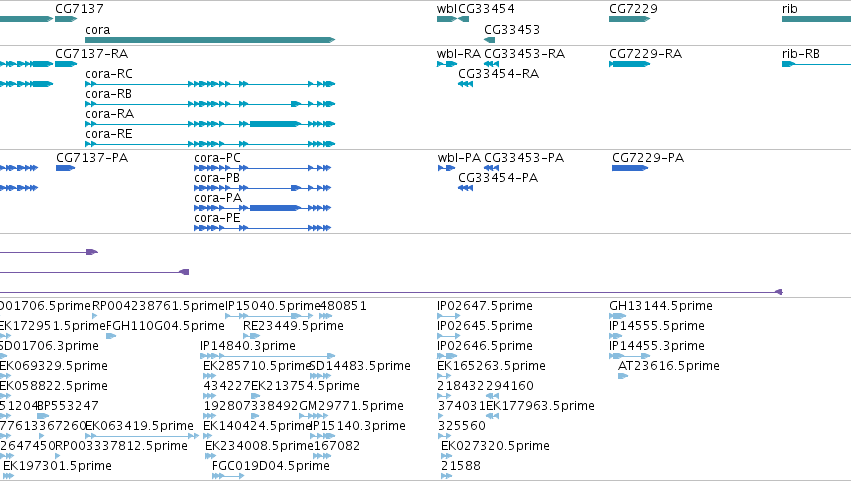Image resolution: width=851 pixels, height=481 pixels.
Task: Select the CG33453 gene arrow glyph
Action: [490, 40]
